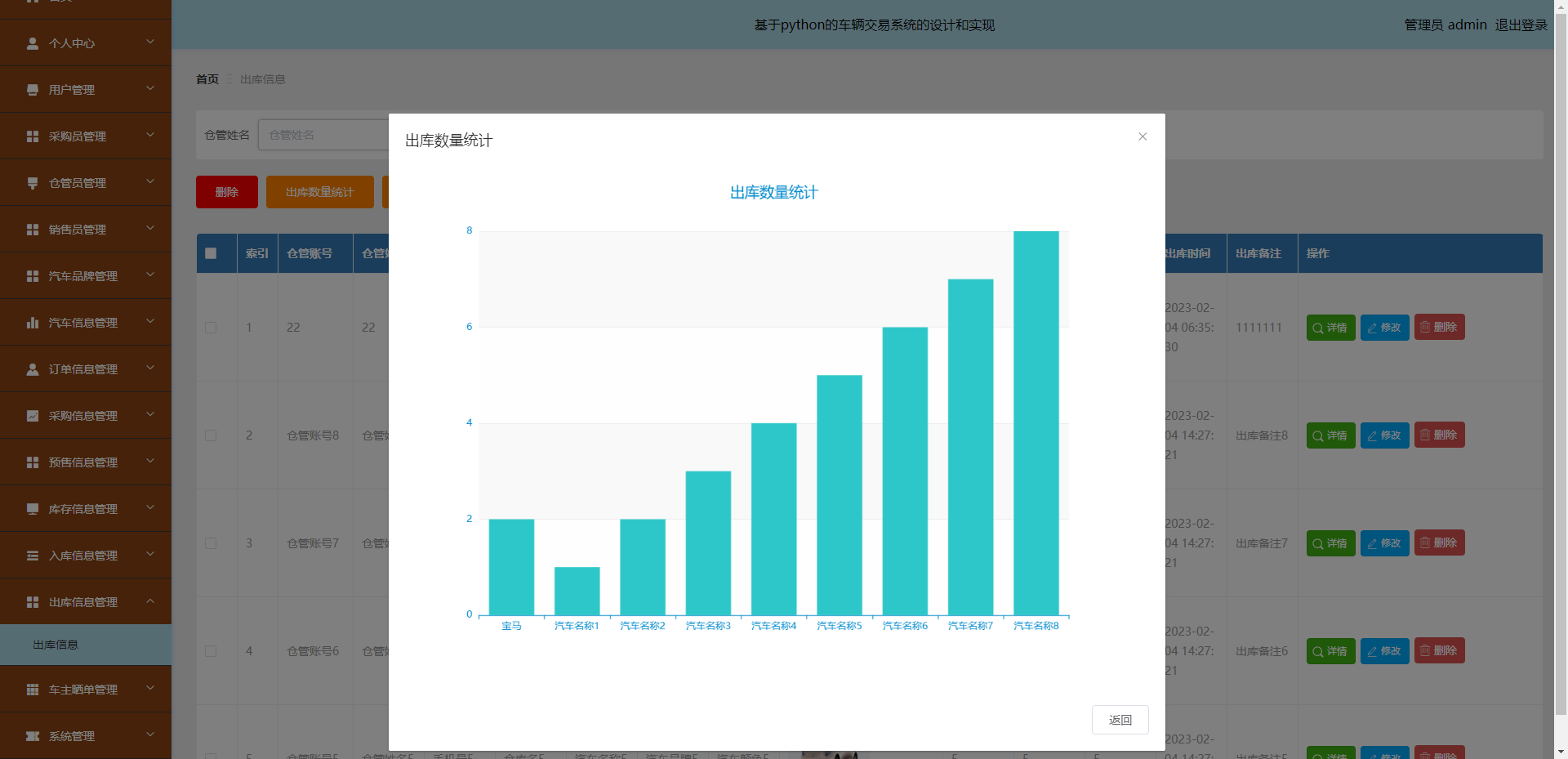Viewport: 1568px width, 759px height.
Task: Click the 库存信息管理 monitor icon
Action: (x=33, y=509)
